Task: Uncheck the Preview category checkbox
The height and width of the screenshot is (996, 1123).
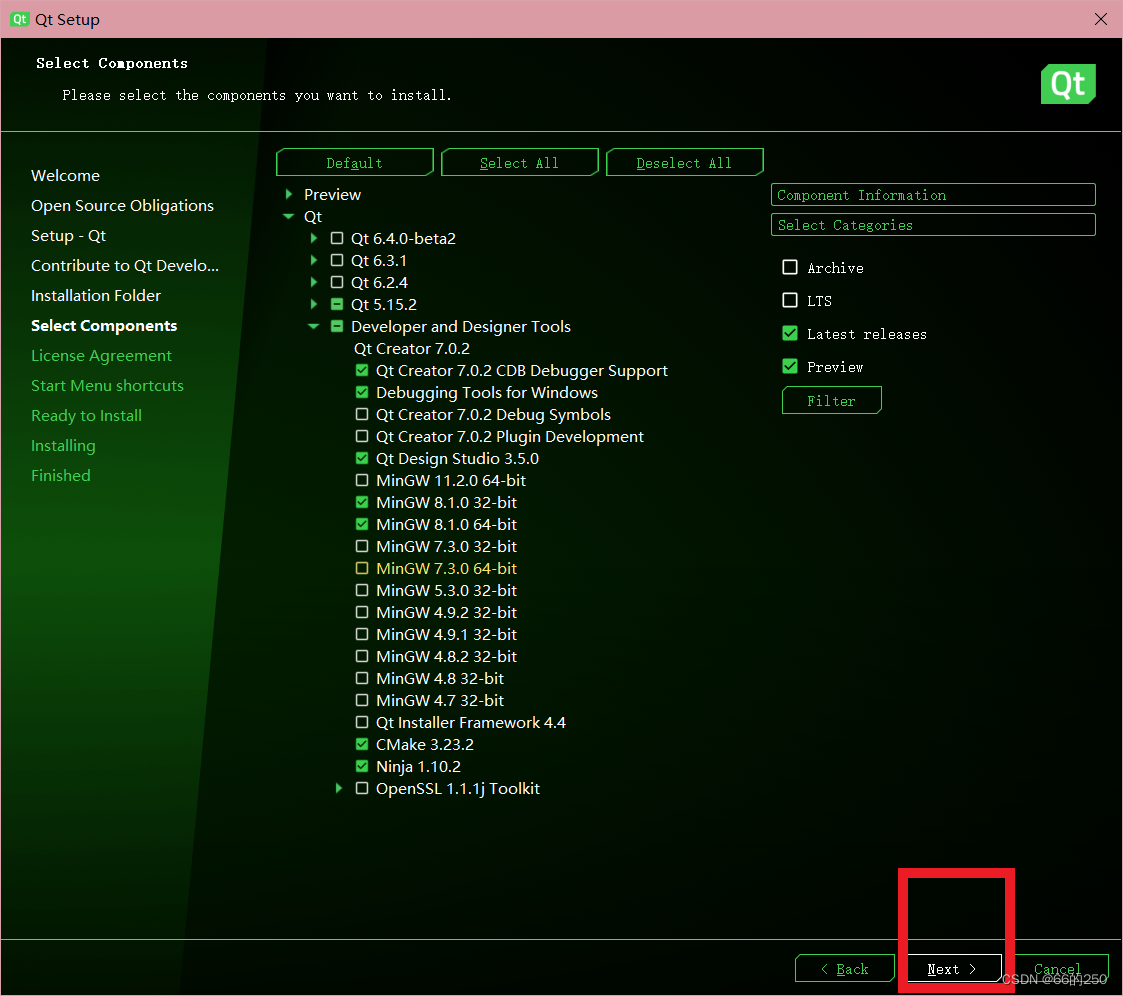Action: click(x=790, y=366)
